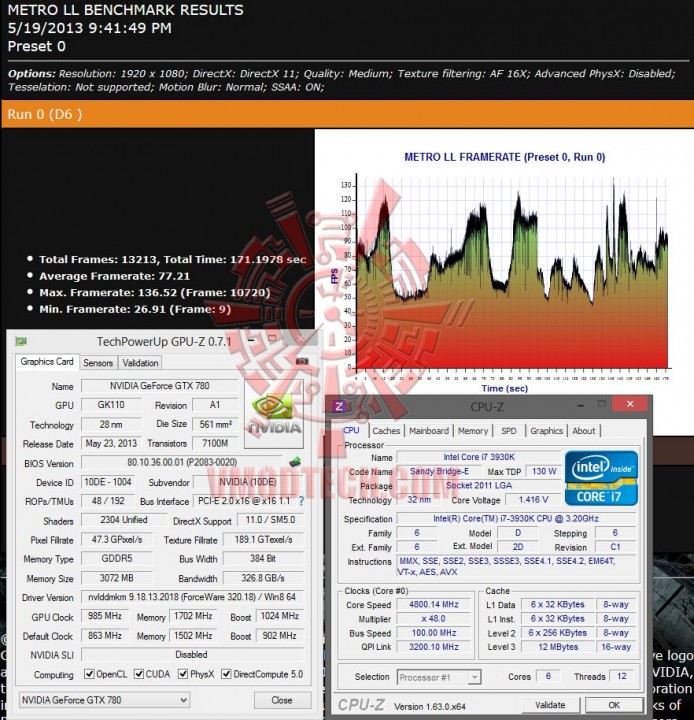This screenshot has height=720, width=694.
Task: Click the Cores value 6
Action: pyautogui.click(x=548, y=676)
